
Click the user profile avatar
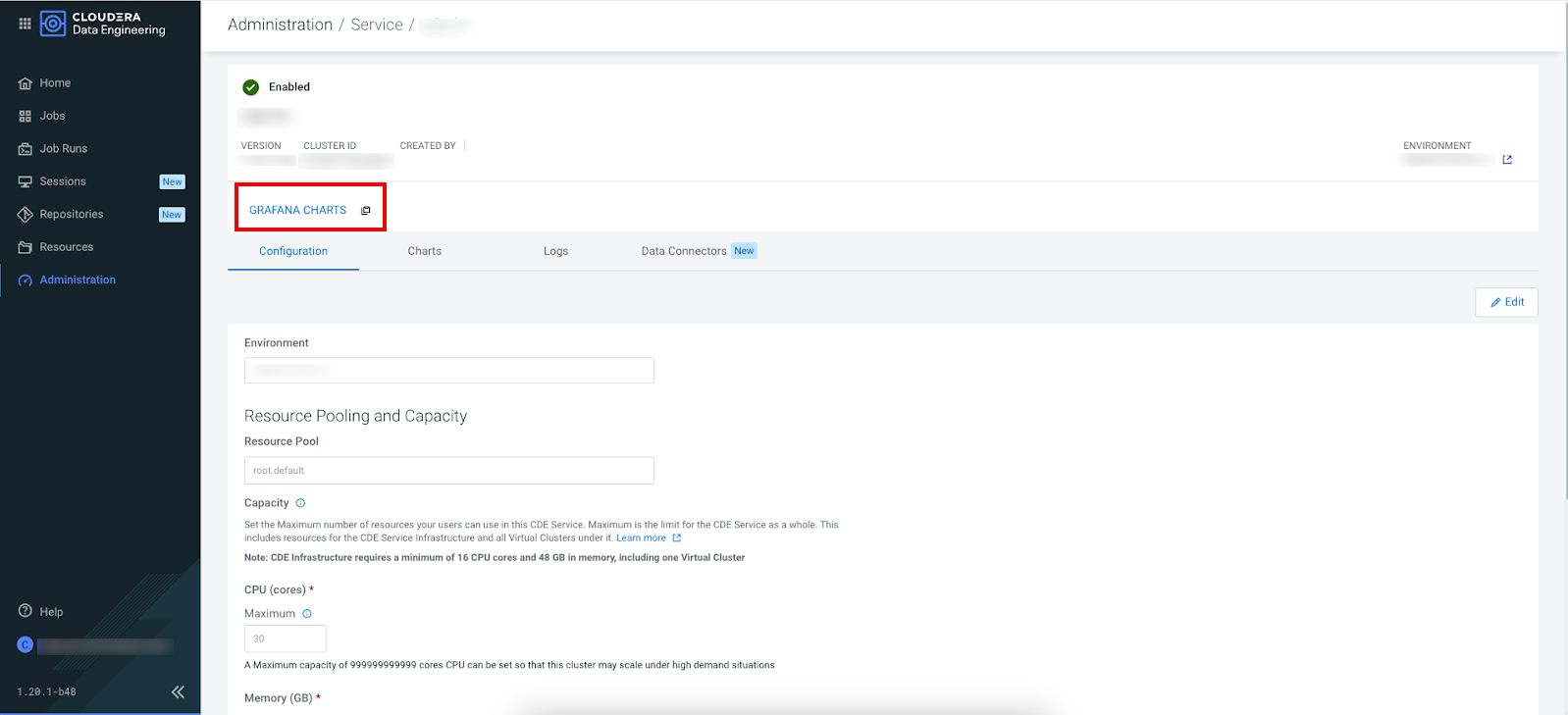coord(26,644)
